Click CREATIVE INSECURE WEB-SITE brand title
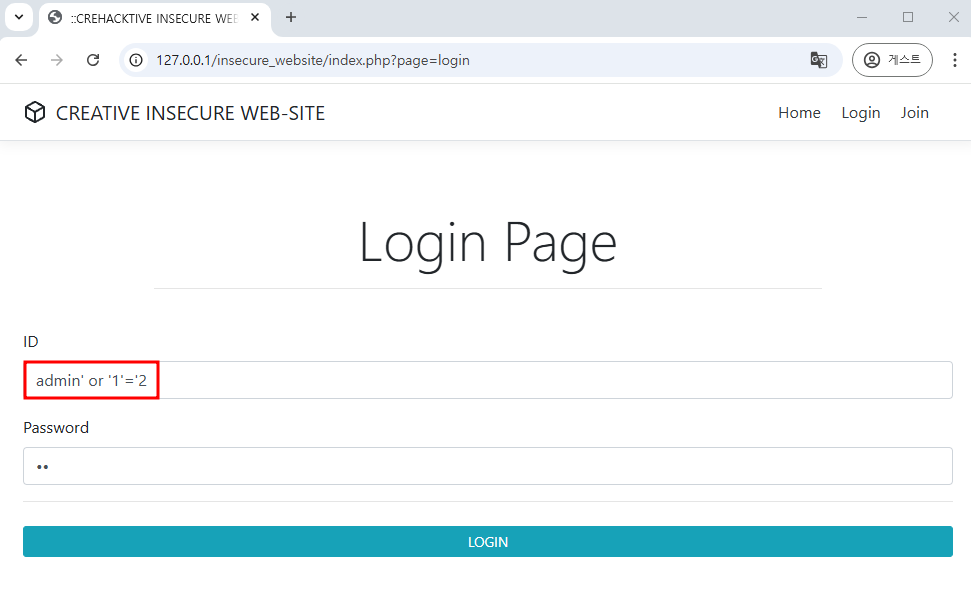 click(190, 113)
